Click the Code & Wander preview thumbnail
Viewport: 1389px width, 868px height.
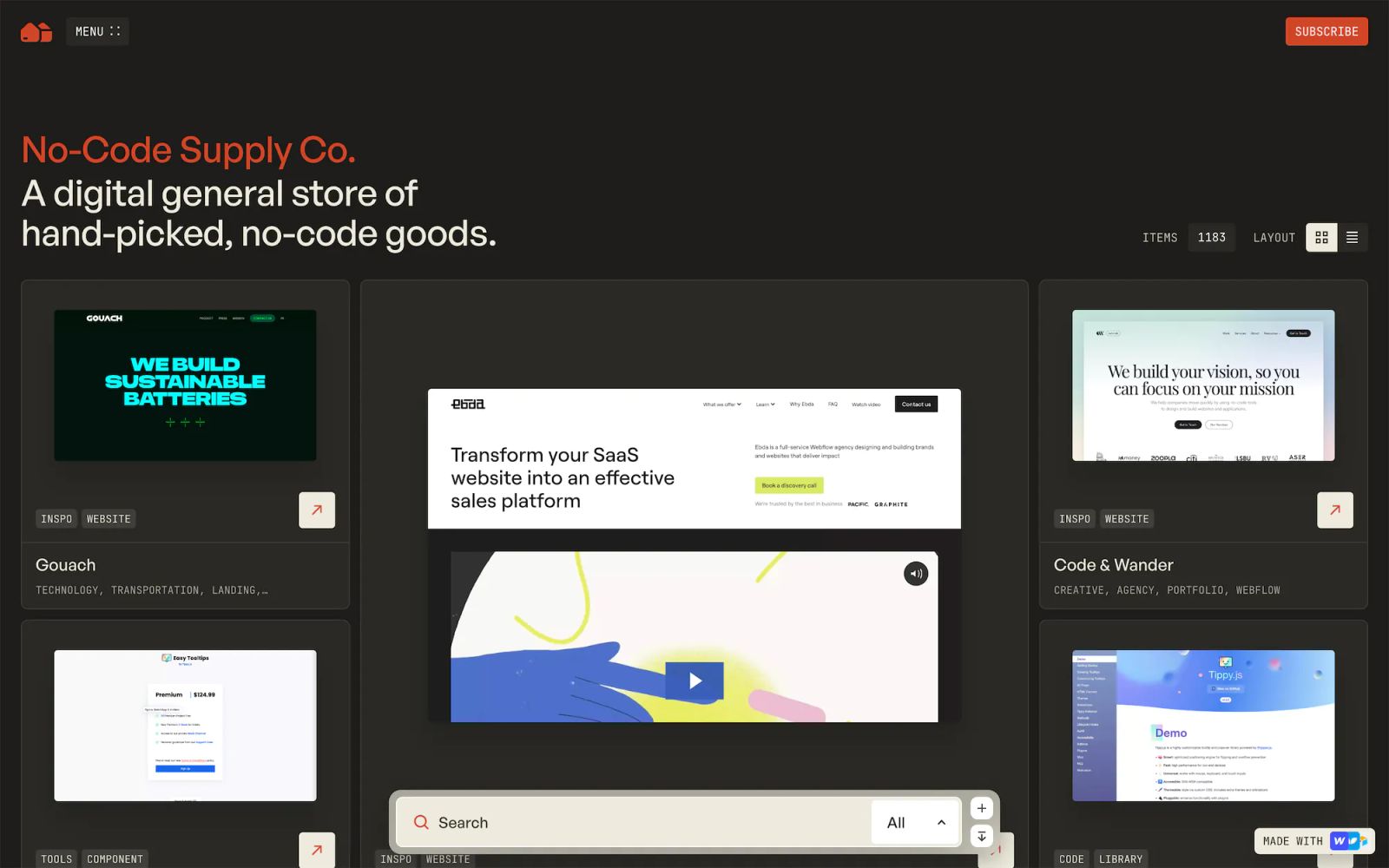point(1203,385)
